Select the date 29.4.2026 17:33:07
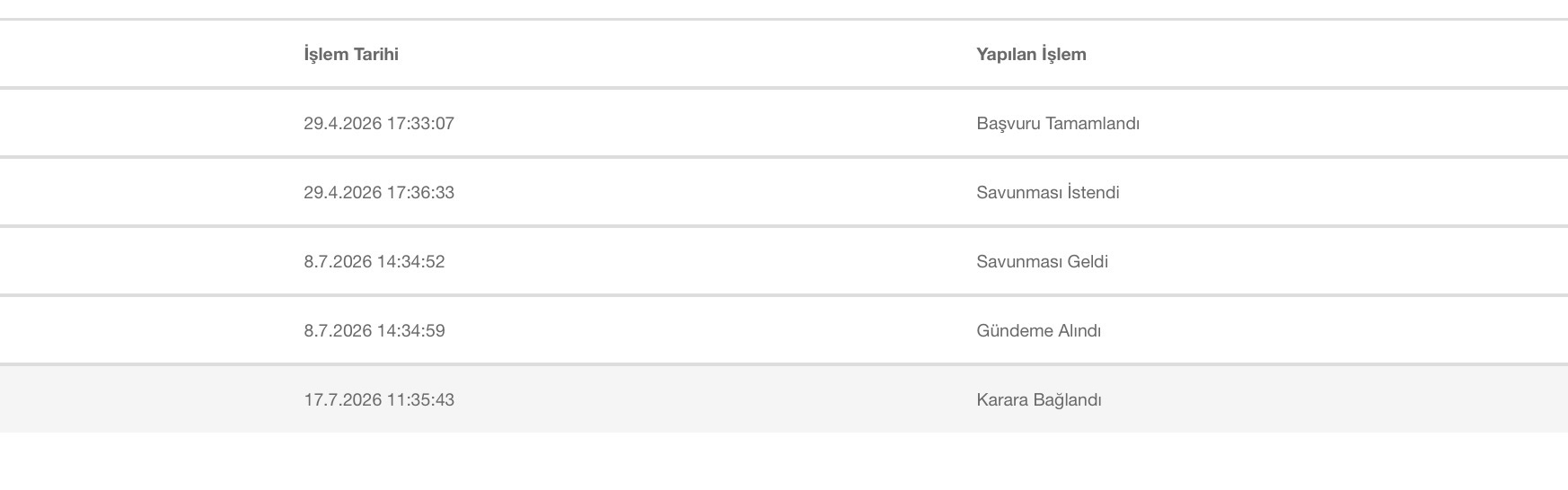The image size is (1568, 490). click(379, 124)
